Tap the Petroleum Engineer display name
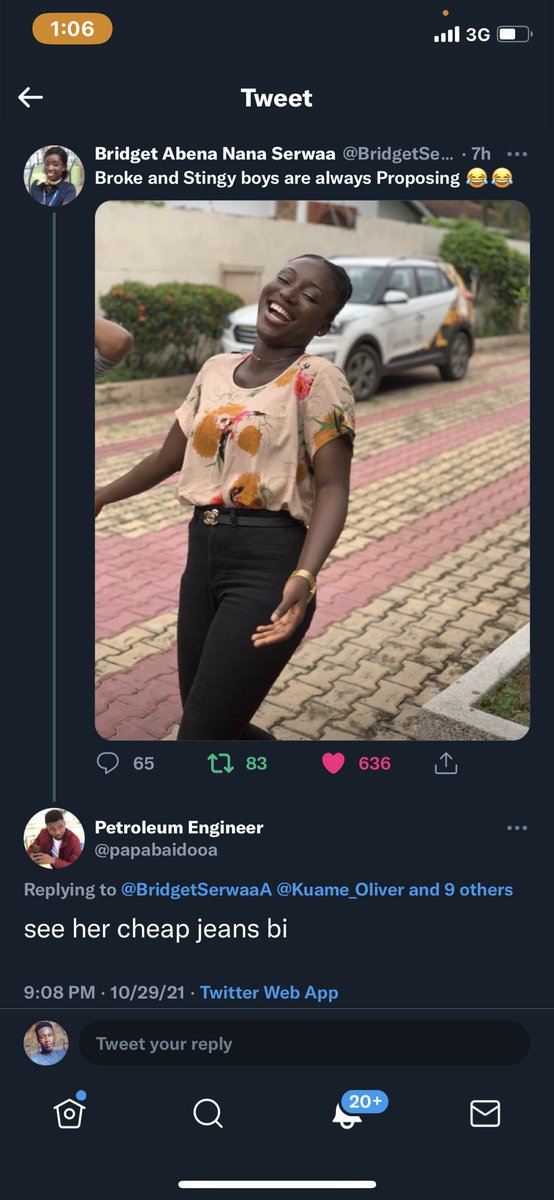Viewport: 554px width, 1200px height. click(179, 827)
